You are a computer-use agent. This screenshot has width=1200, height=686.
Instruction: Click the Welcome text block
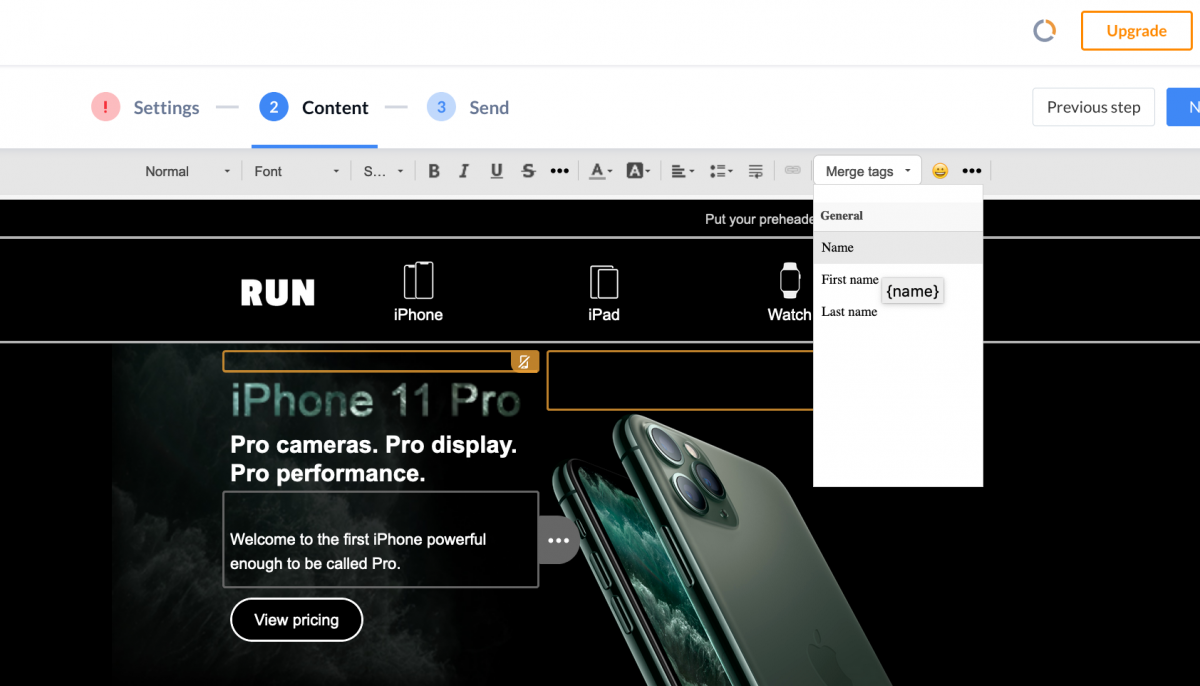tap(380, 540)
